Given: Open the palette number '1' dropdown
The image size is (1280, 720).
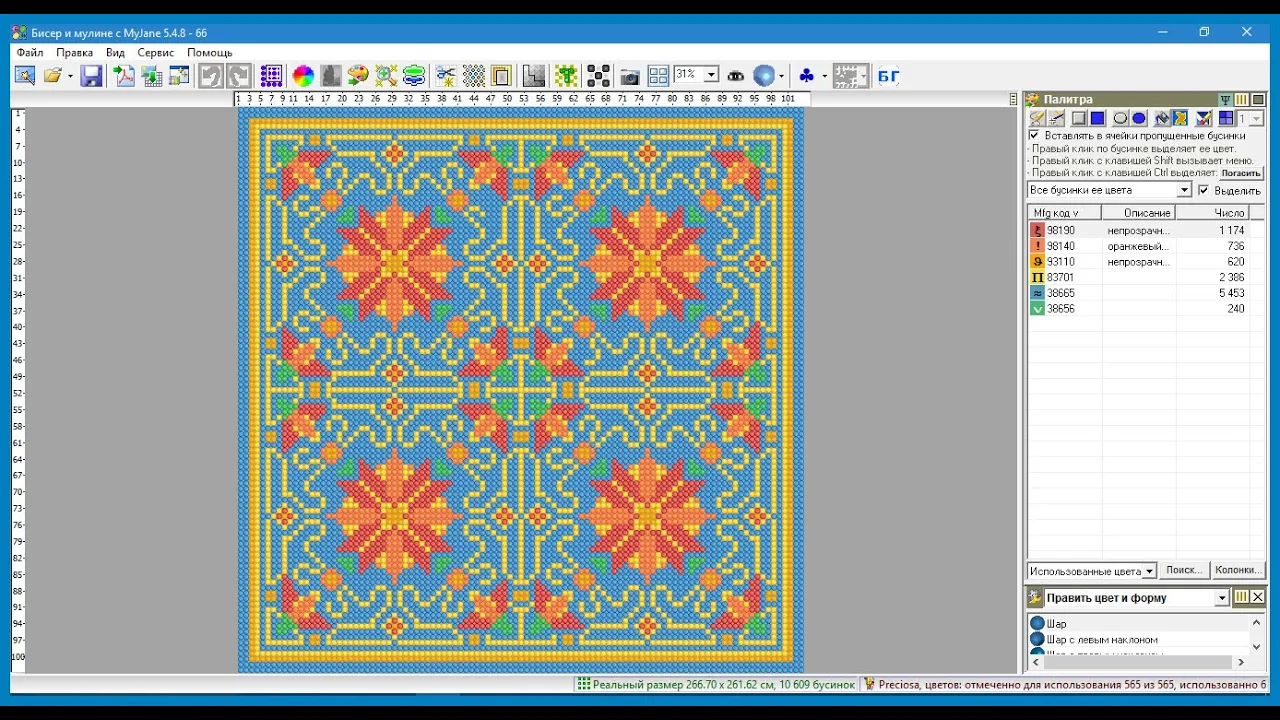Looking at the screenshot, I should click(x=1256, y=119).
